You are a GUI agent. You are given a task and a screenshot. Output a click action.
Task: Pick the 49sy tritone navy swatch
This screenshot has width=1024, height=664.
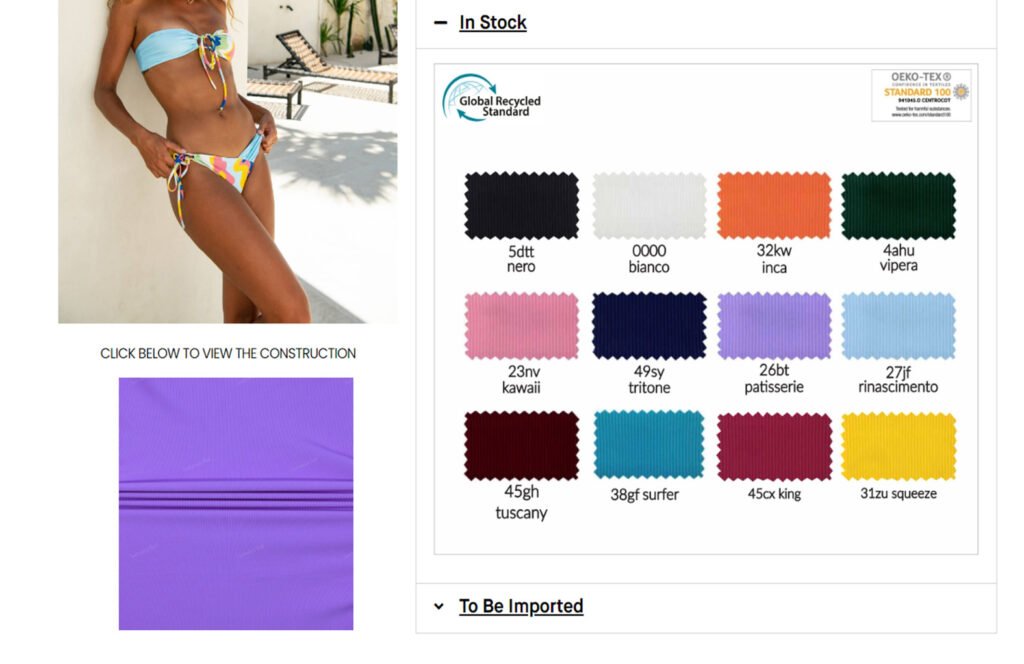[x=649, y=326]
